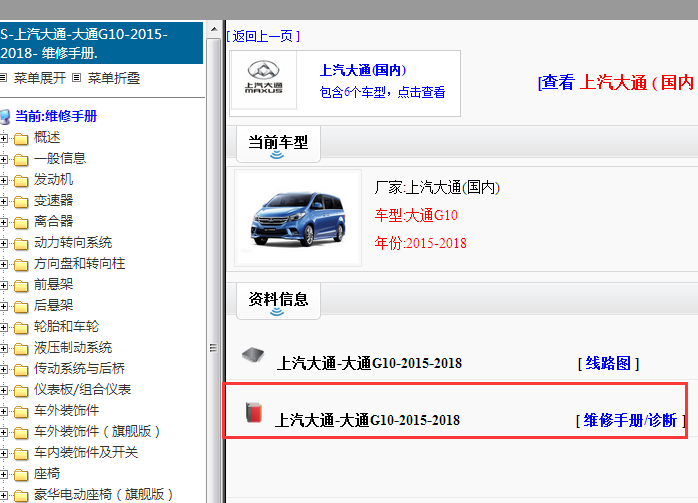This screenshot has width=698, height=503.
Task: Click the 菜单展开 expand-all icon
Action: [4, 78]
